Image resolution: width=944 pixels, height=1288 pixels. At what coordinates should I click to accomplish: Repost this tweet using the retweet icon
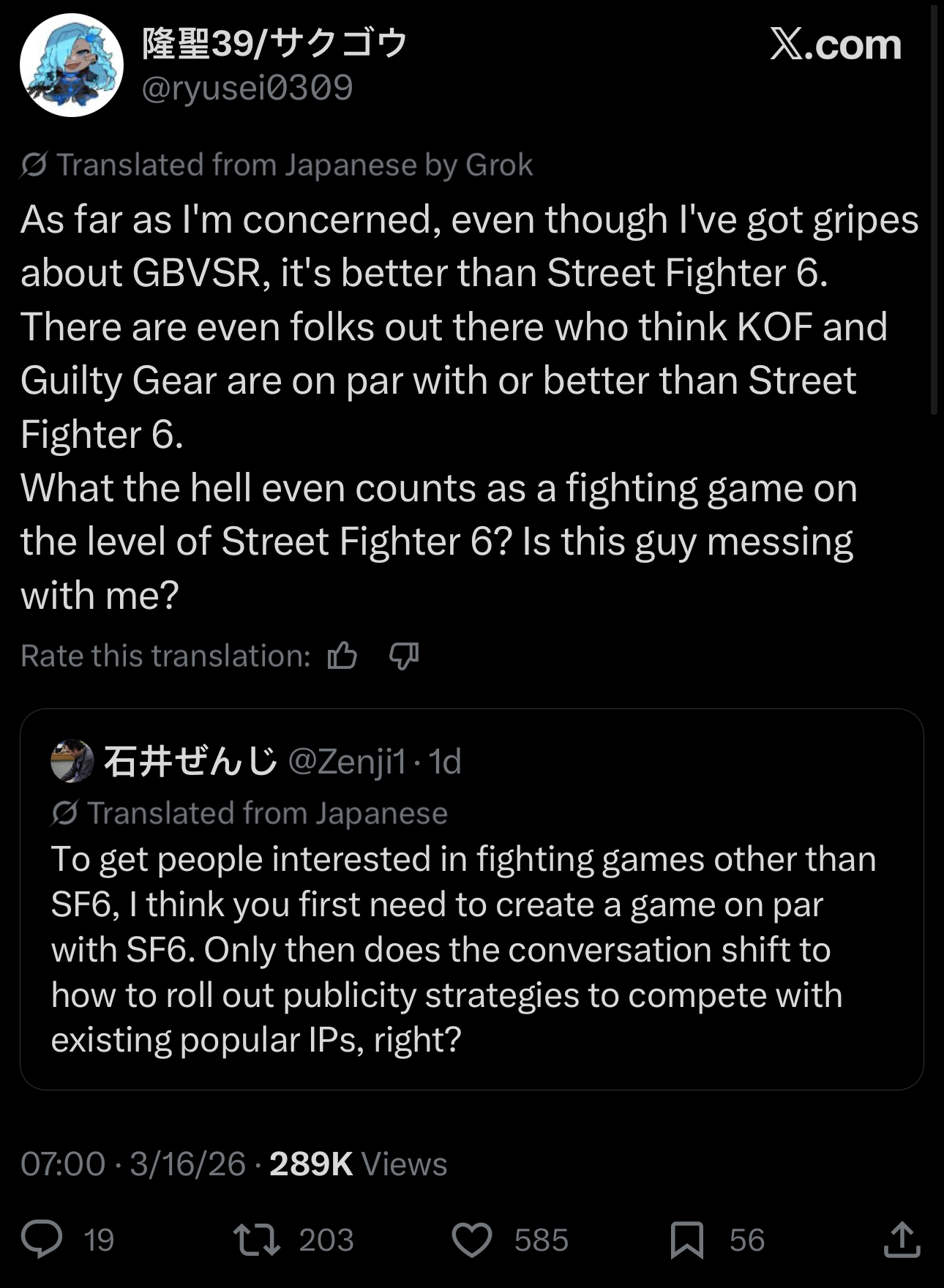pyautogui.click(x=256, y=1239)
